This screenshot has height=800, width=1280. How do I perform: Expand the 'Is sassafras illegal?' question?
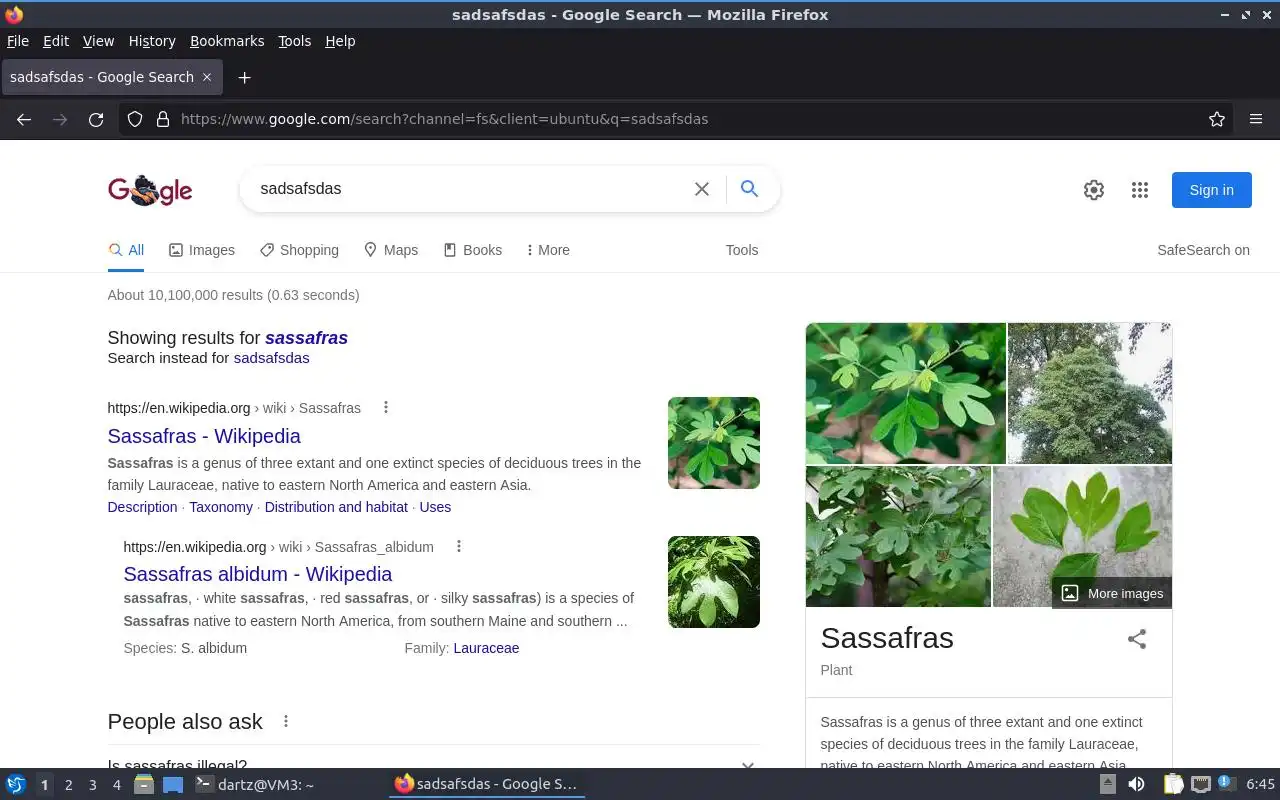point(433,766)
